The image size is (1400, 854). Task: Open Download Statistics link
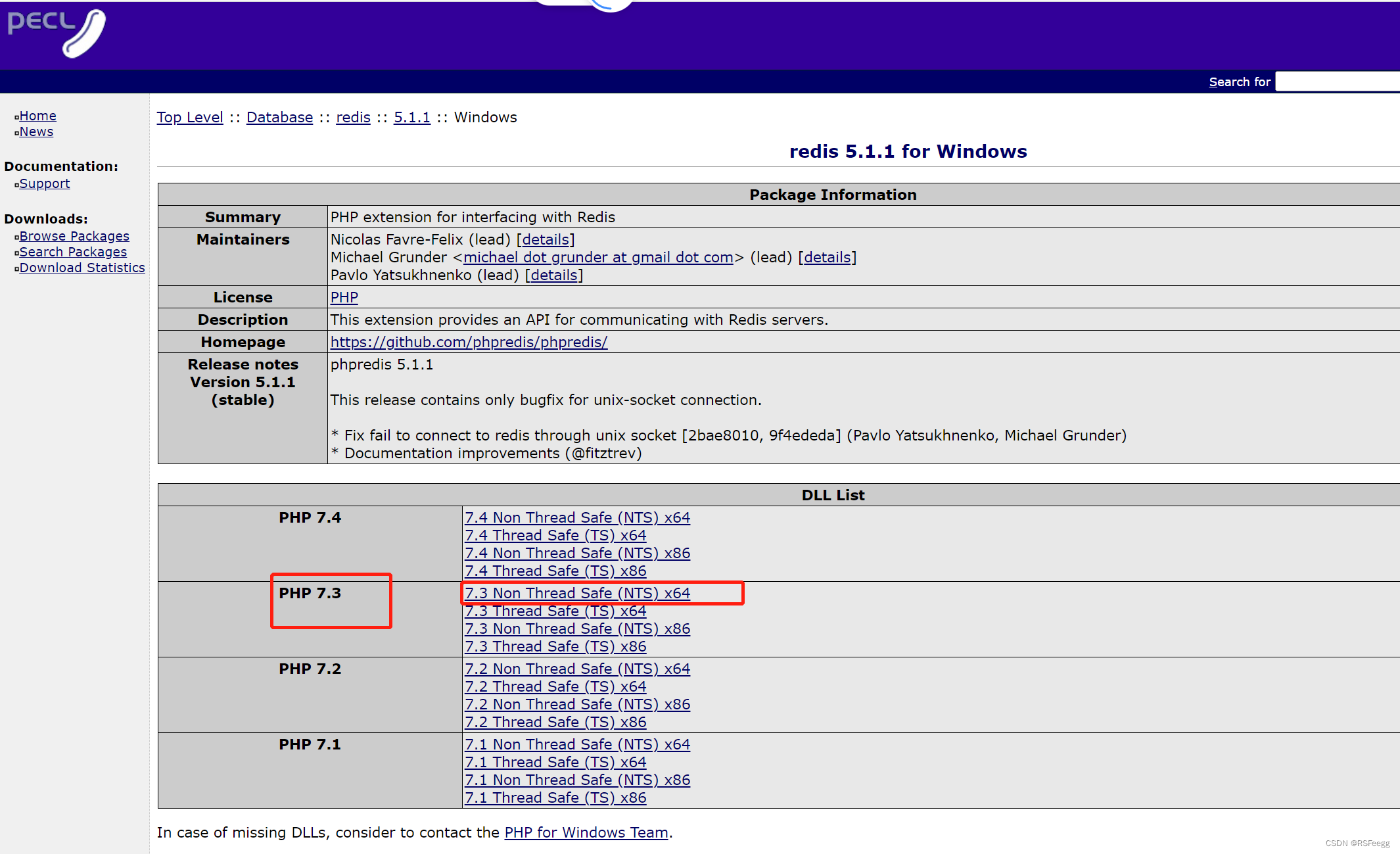coord(82,268)
